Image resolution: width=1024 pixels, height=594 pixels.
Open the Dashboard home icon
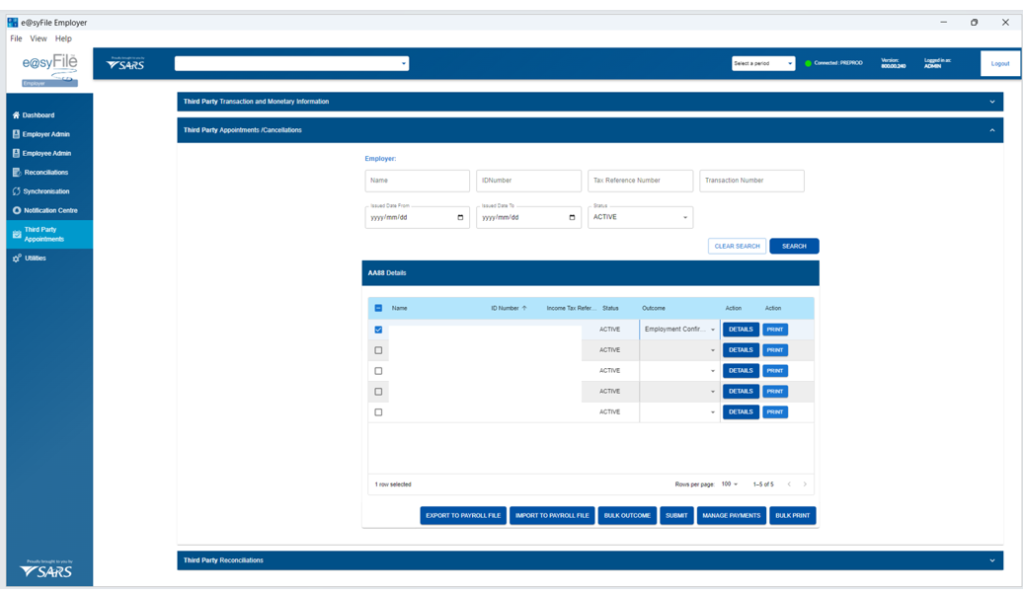coord(16,115)
